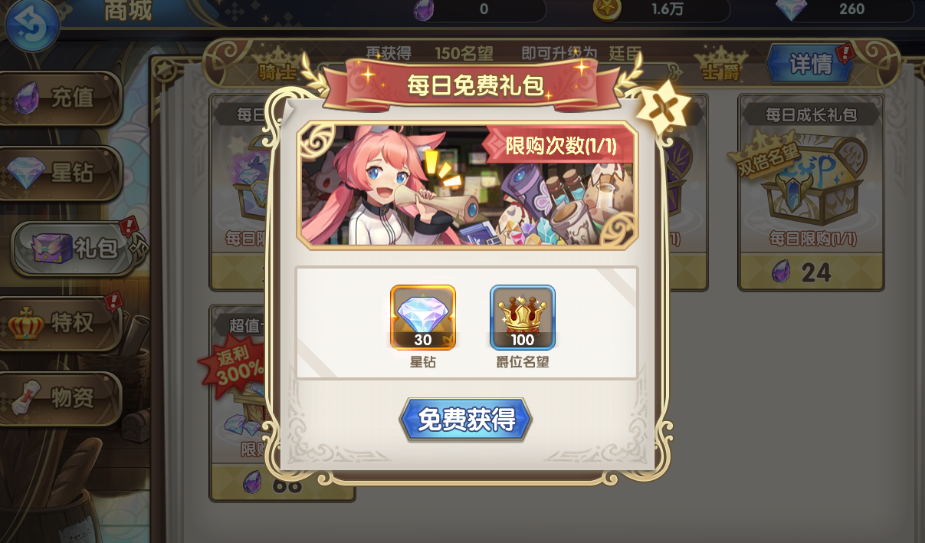Click the 士爵 rank crown icon
Screen dimensions: 925x543
pos(721,66)
